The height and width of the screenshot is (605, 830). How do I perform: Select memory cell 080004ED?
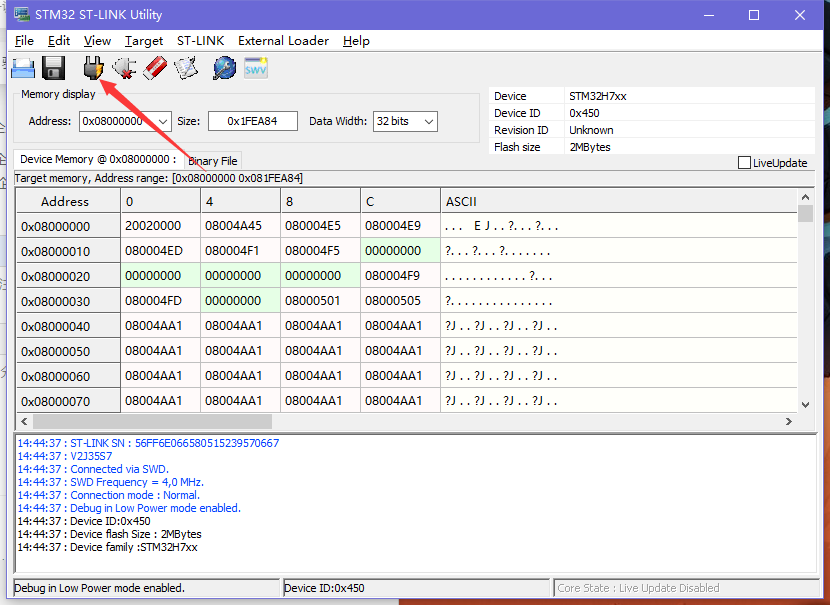coord(160,250)
